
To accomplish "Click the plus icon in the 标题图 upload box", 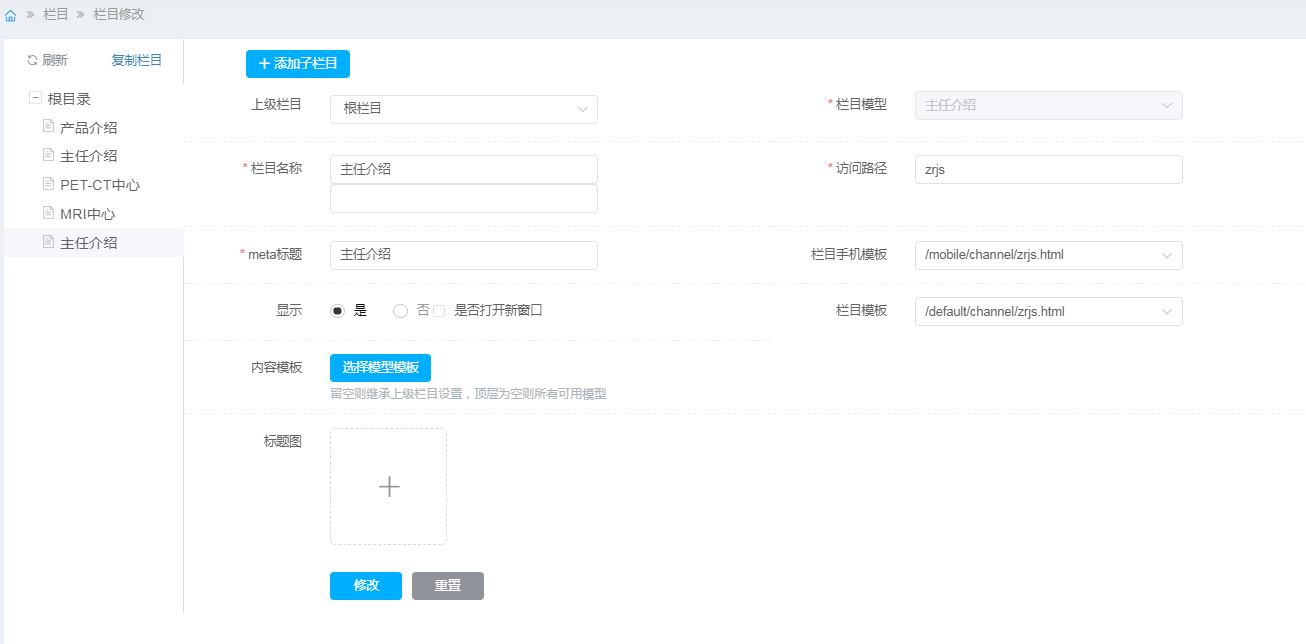I will (x=389, y=487).
